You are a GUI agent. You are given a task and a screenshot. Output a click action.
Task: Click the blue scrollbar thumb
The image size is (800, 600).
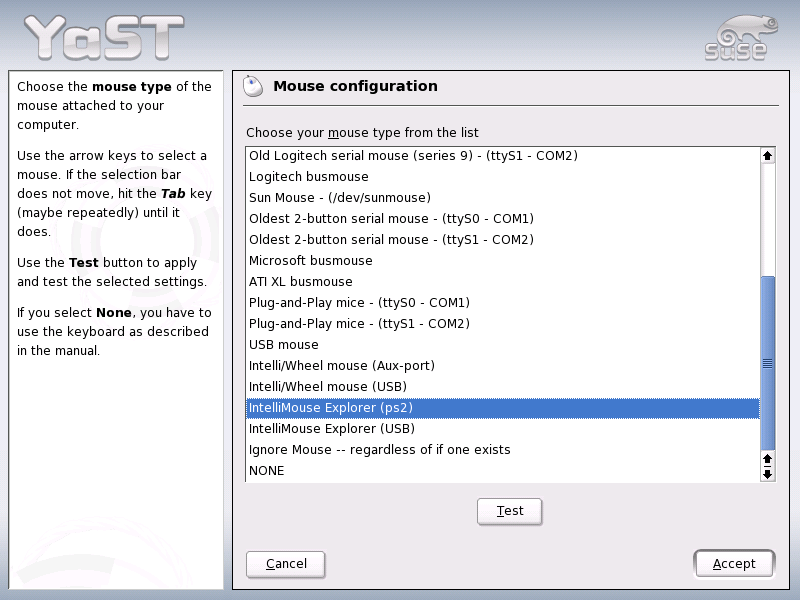(767, 363)
